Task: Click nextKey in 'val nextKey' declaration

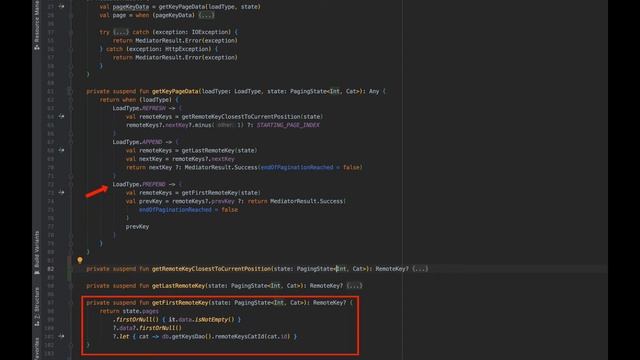Action: click(151, 159)
